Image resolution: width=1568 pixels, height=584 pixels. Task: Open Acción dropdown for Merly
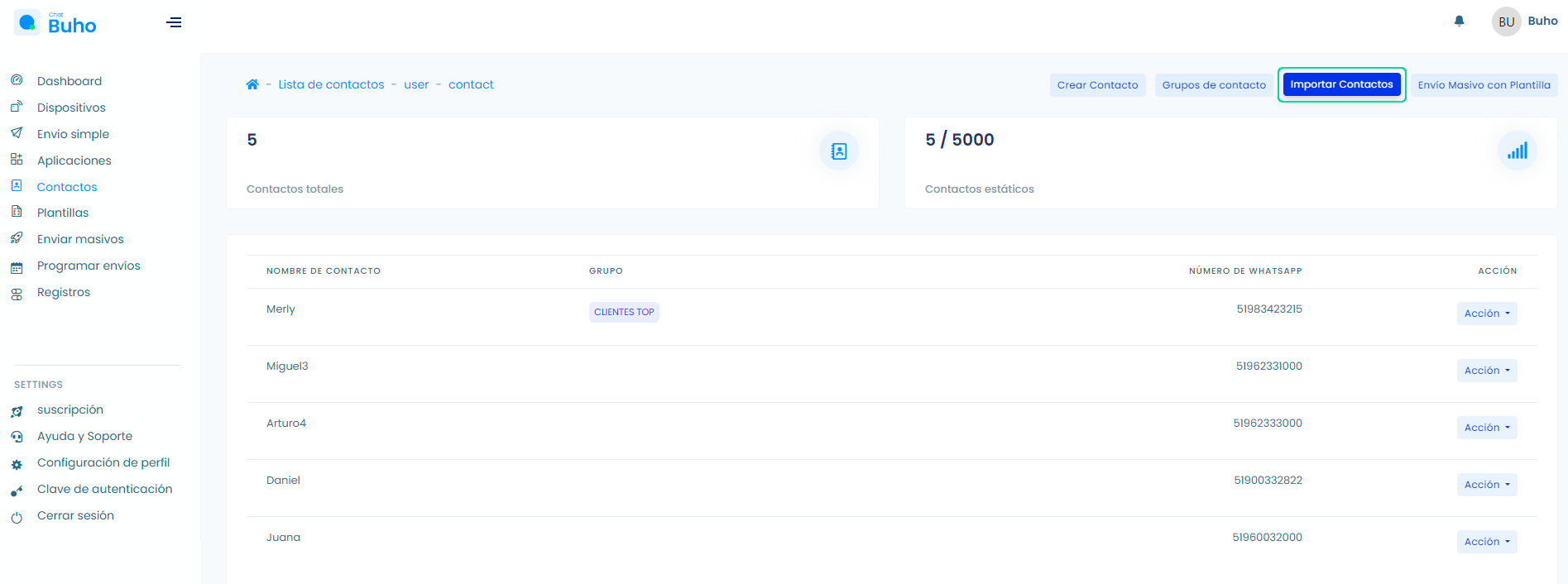pyautogui.click(x=1486, y=314)
